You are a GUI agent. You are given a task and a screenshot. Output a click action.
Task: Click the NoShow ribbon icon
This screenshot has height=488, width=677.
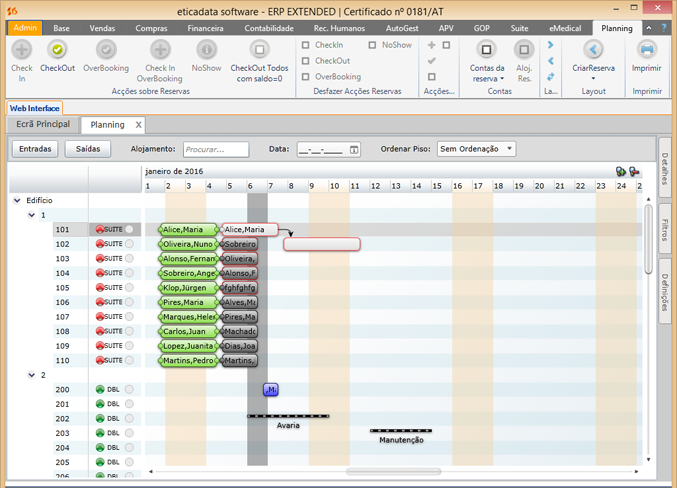point(206,49)
